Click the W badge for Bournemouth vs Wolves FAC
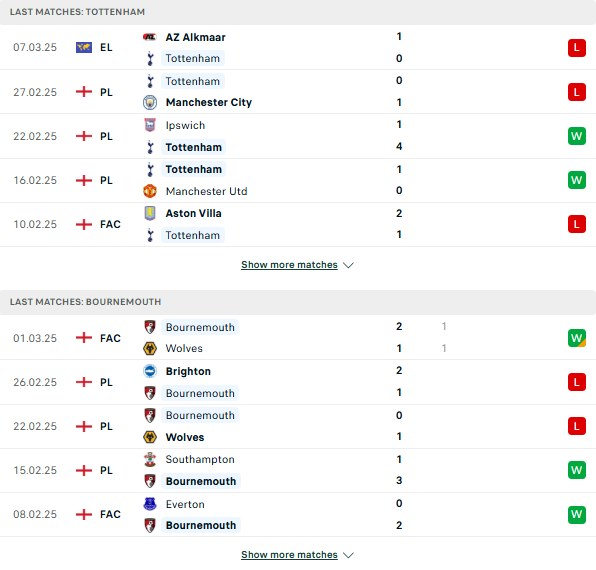The image size is (596, 570). [577, 338]
